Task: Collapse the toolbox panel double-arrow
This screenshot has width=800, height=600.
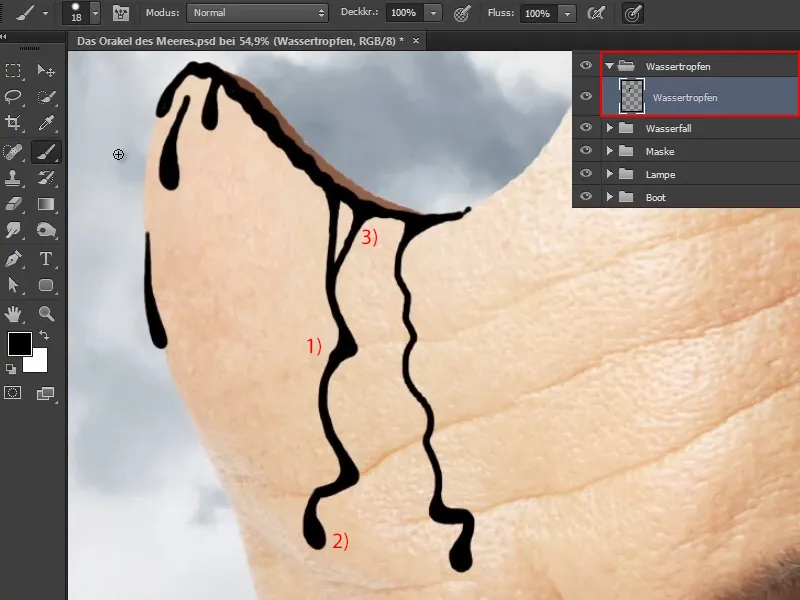Action: [x=3, y=36]
